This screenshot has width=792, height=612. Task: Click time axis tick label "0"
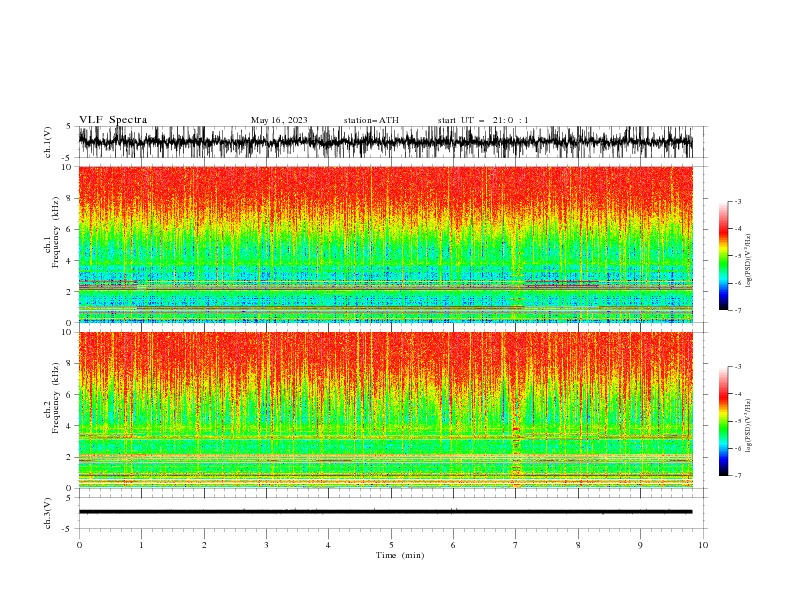coord(79,545)
